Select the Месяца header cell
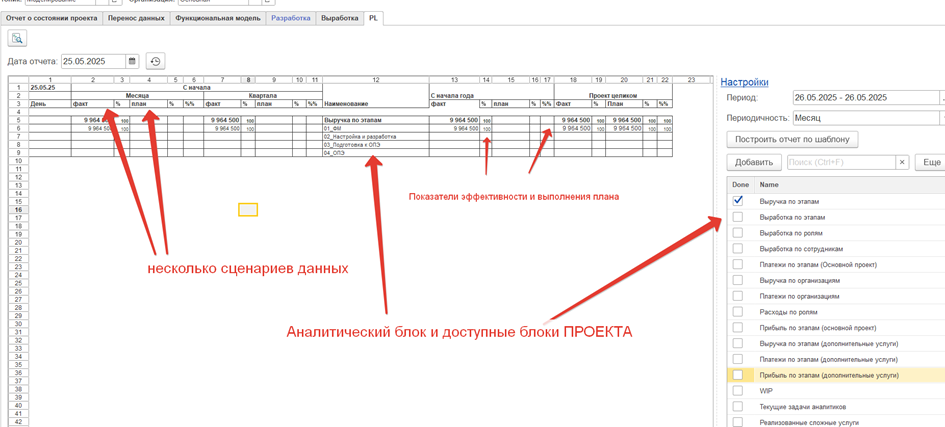Viewport: 945px width, 427px height. pos(137,95)
